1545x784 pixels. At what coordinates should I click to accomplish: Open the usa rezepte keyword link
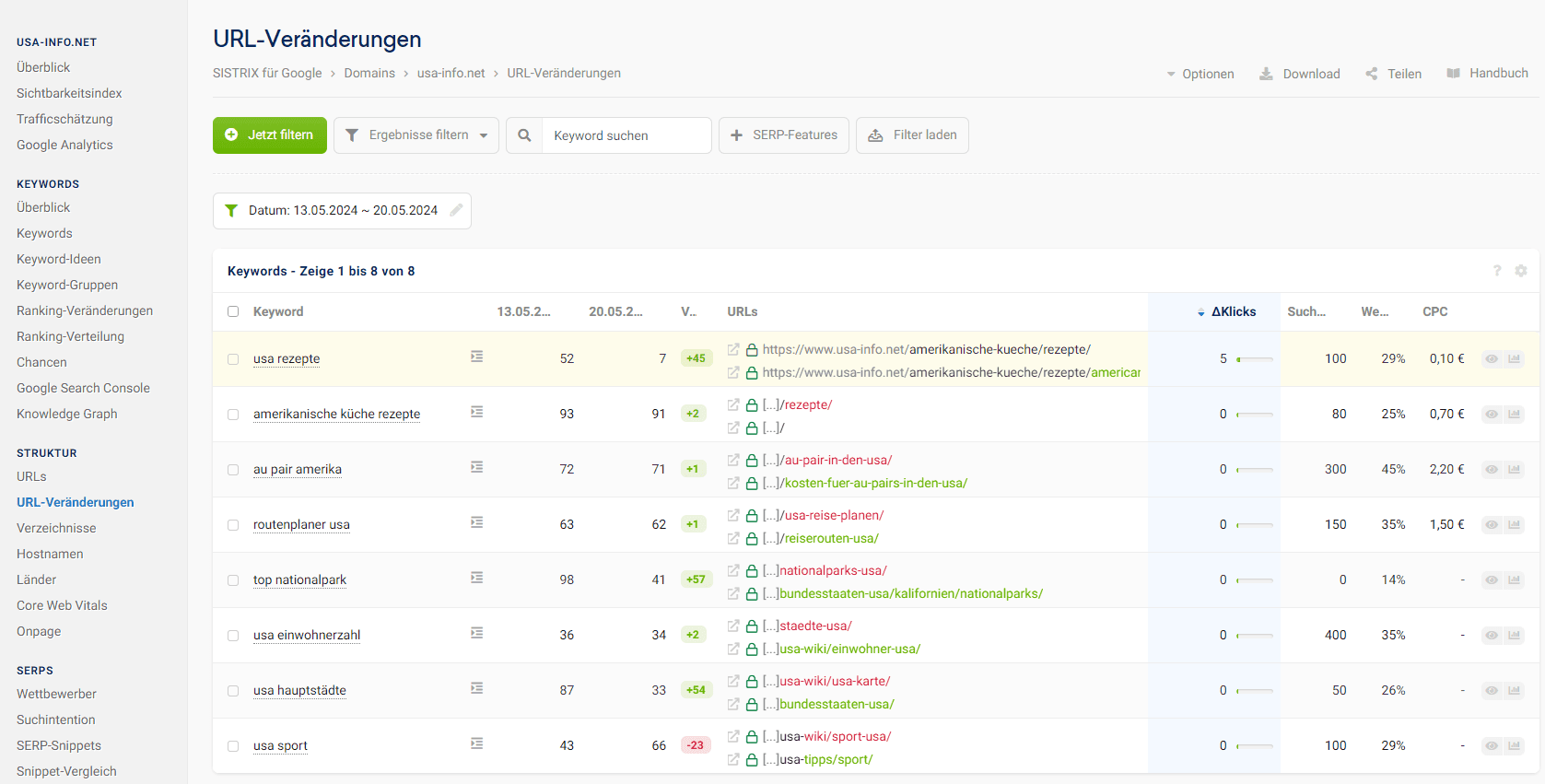tap(287, 358)
